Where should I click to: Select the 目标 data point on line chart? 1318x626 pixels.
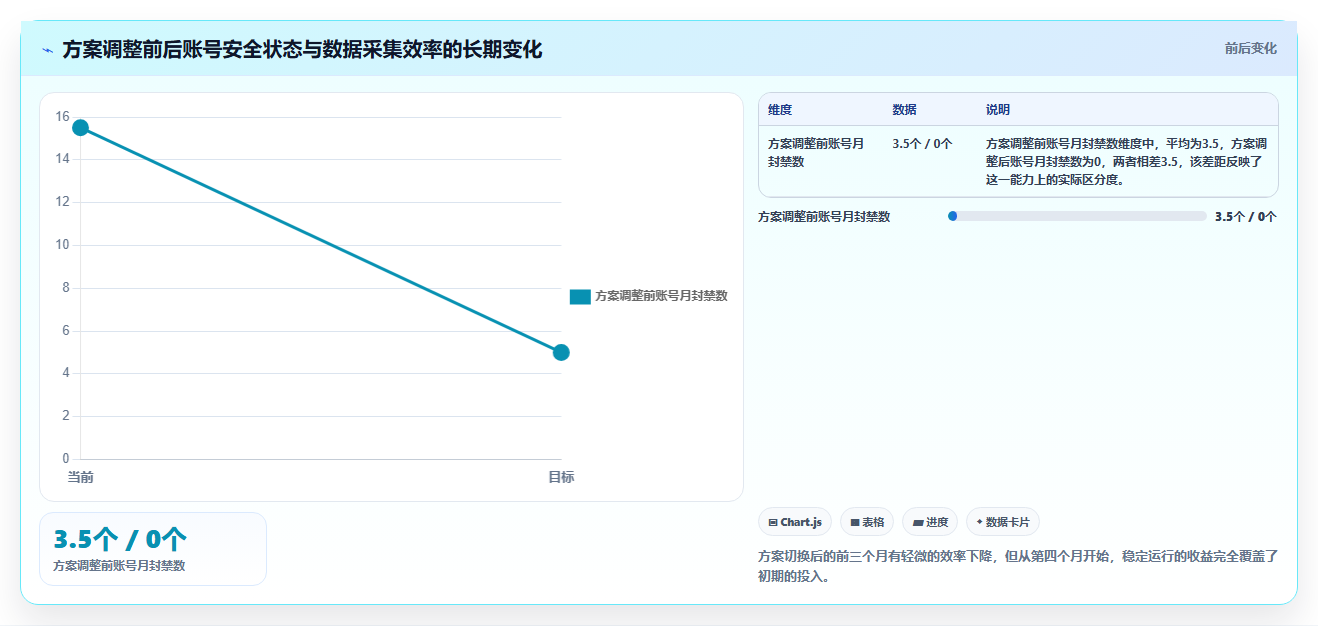point(561,352)
